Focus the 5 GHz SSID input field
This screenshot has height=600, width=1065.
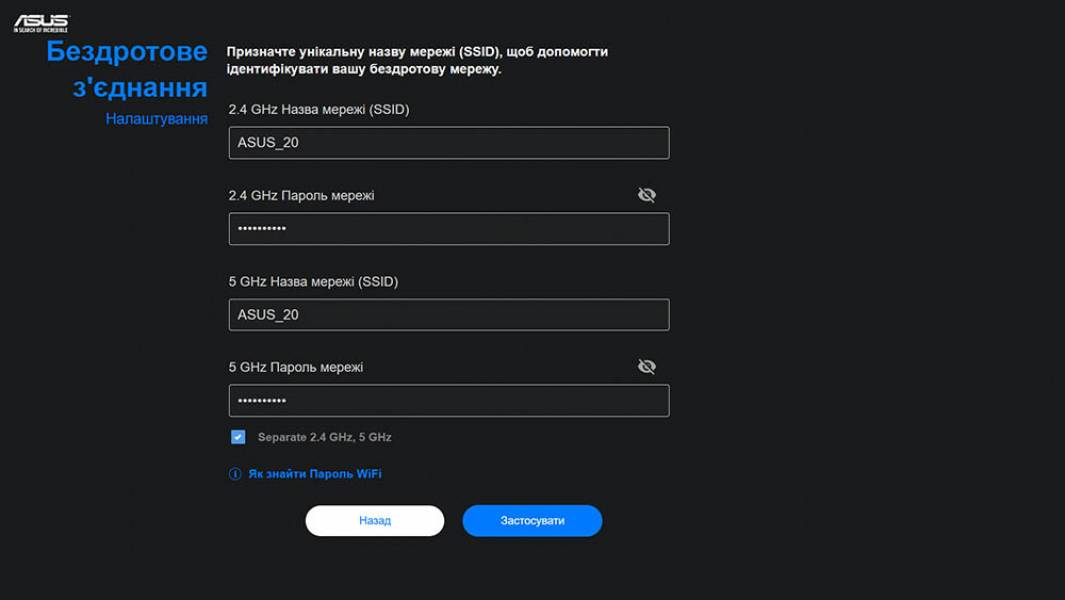(448, 315)
